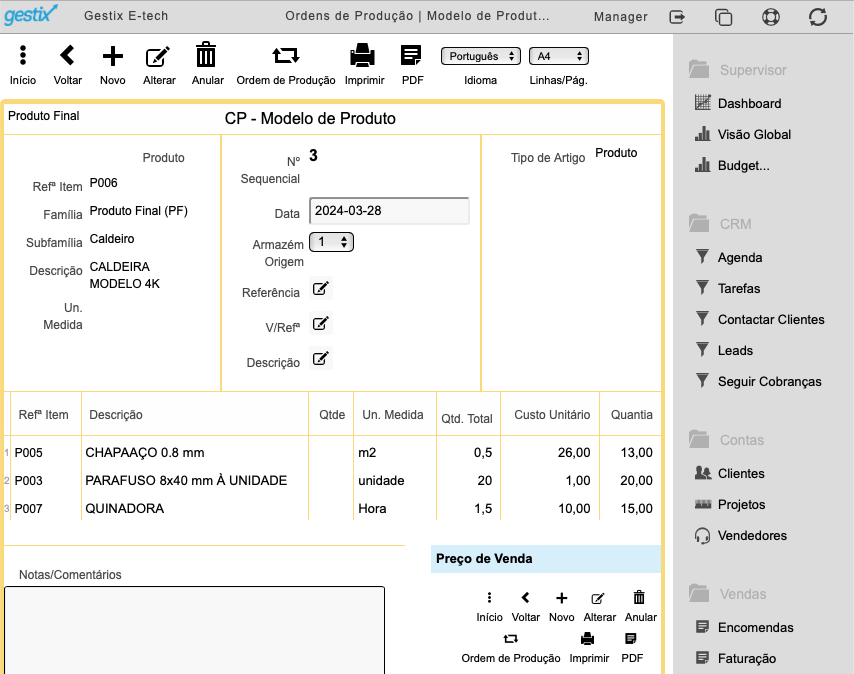
Task: Click top toolbar Alterar edit icon
Action: point(158,57)
